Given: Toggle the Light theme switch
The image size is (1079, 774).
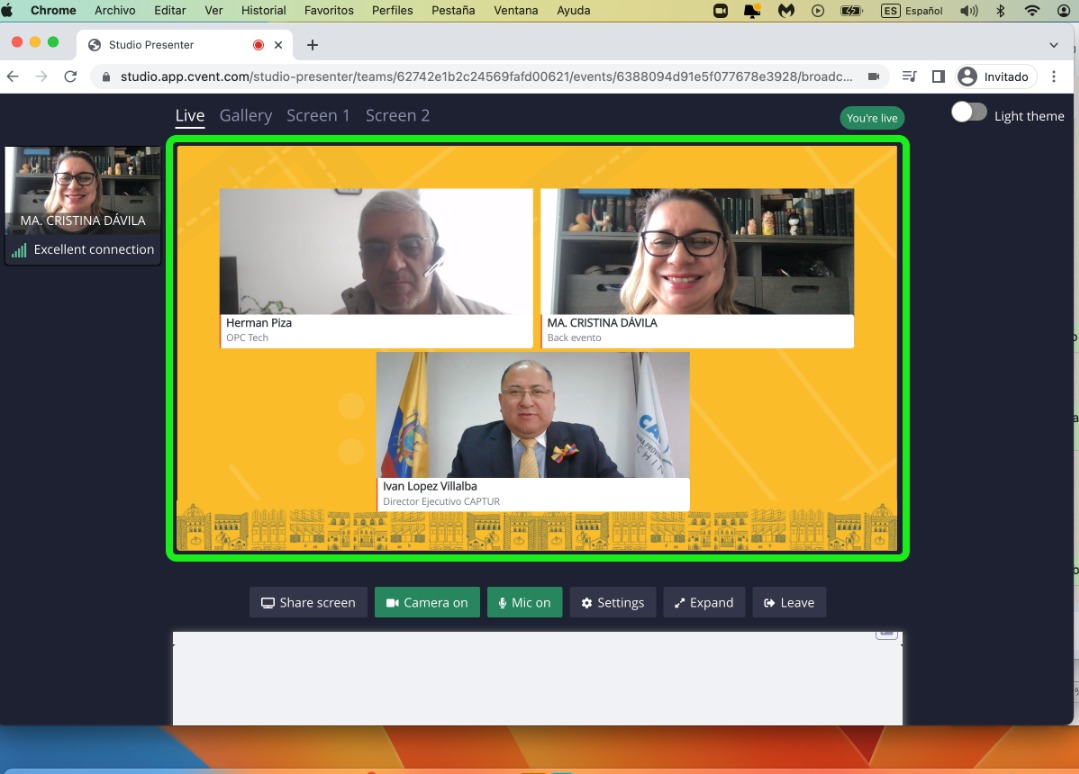Looking at the screenshot, I should click(969, 112).
